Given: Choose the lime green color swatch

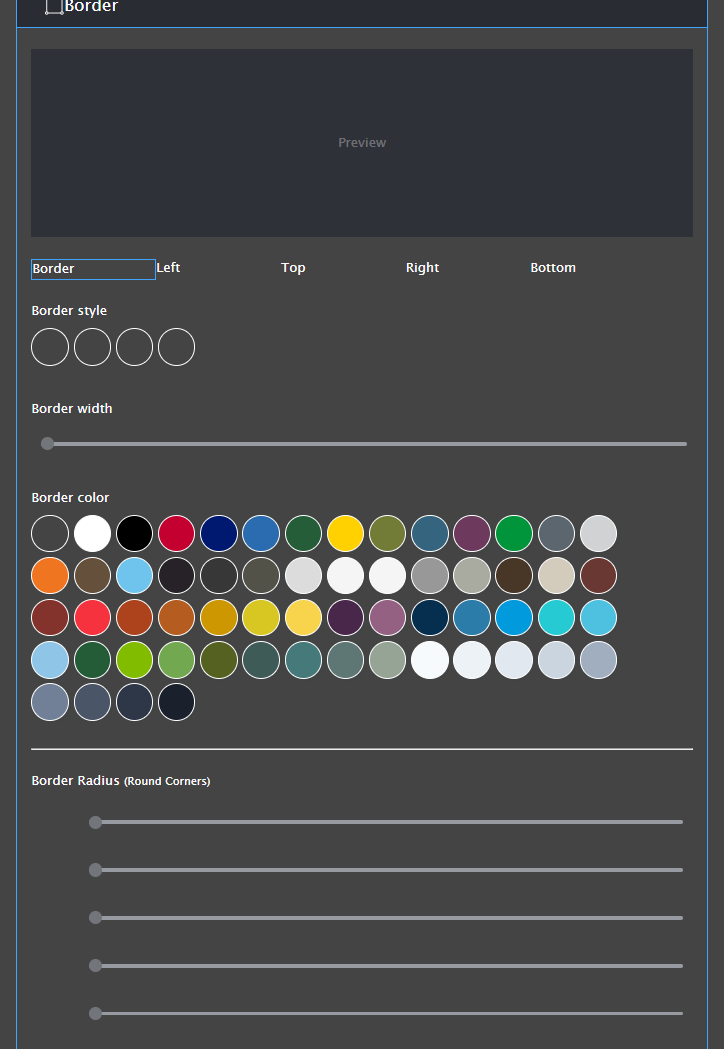Looking at the screenshot, I should pyautogui.click(x=134, y=660).
